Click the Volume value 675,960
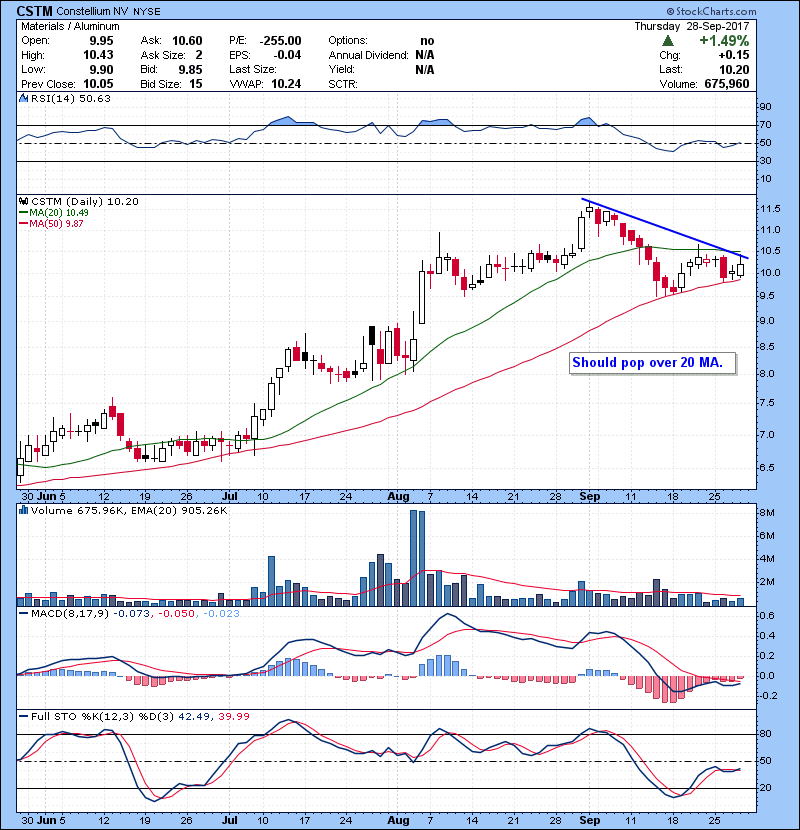Image resolution: width=800 pixels, height=830 pixels. (727, 84)
